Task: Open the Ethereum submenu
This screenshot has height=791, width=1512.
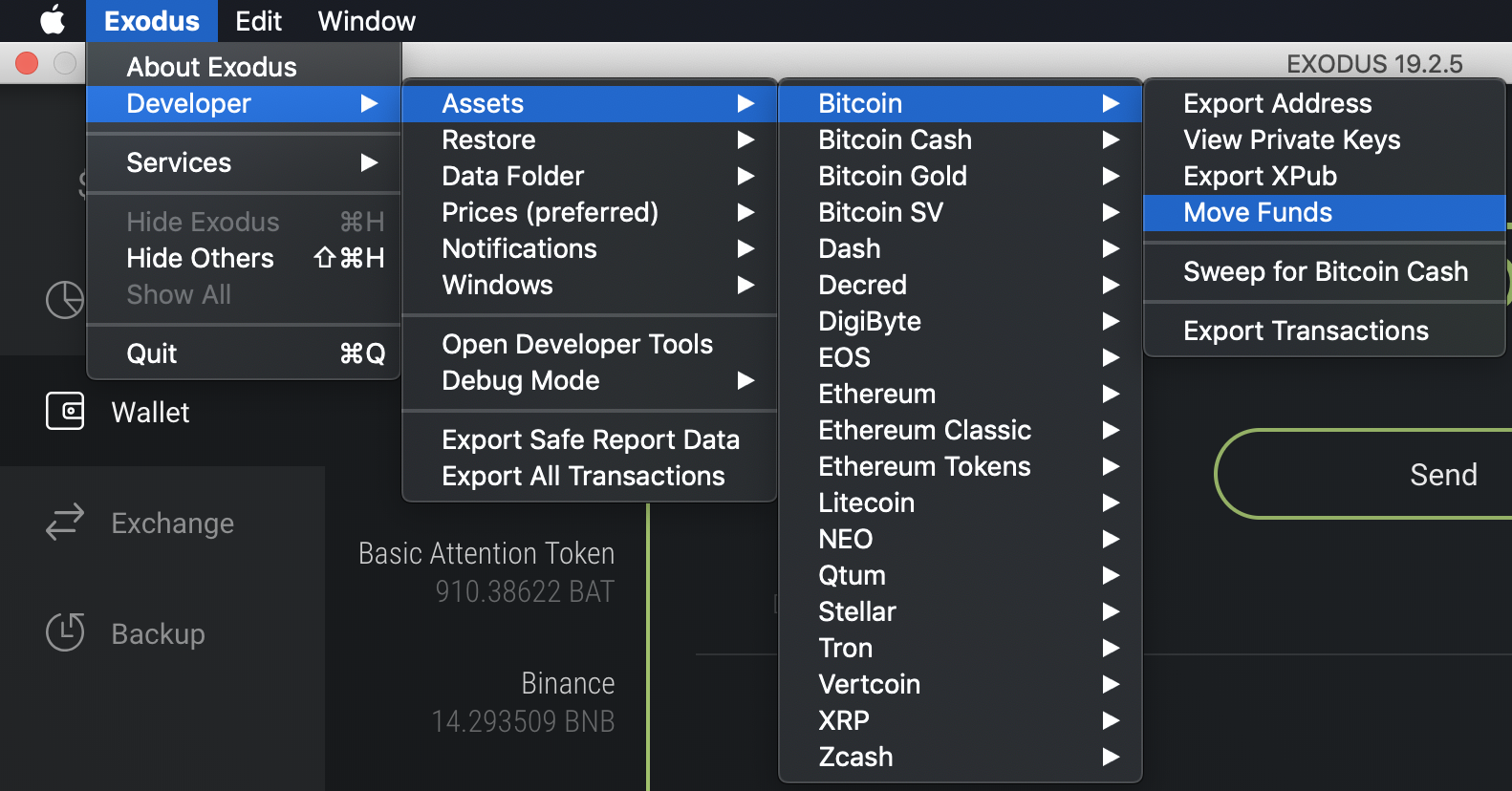Action: [x=961, y=394]
